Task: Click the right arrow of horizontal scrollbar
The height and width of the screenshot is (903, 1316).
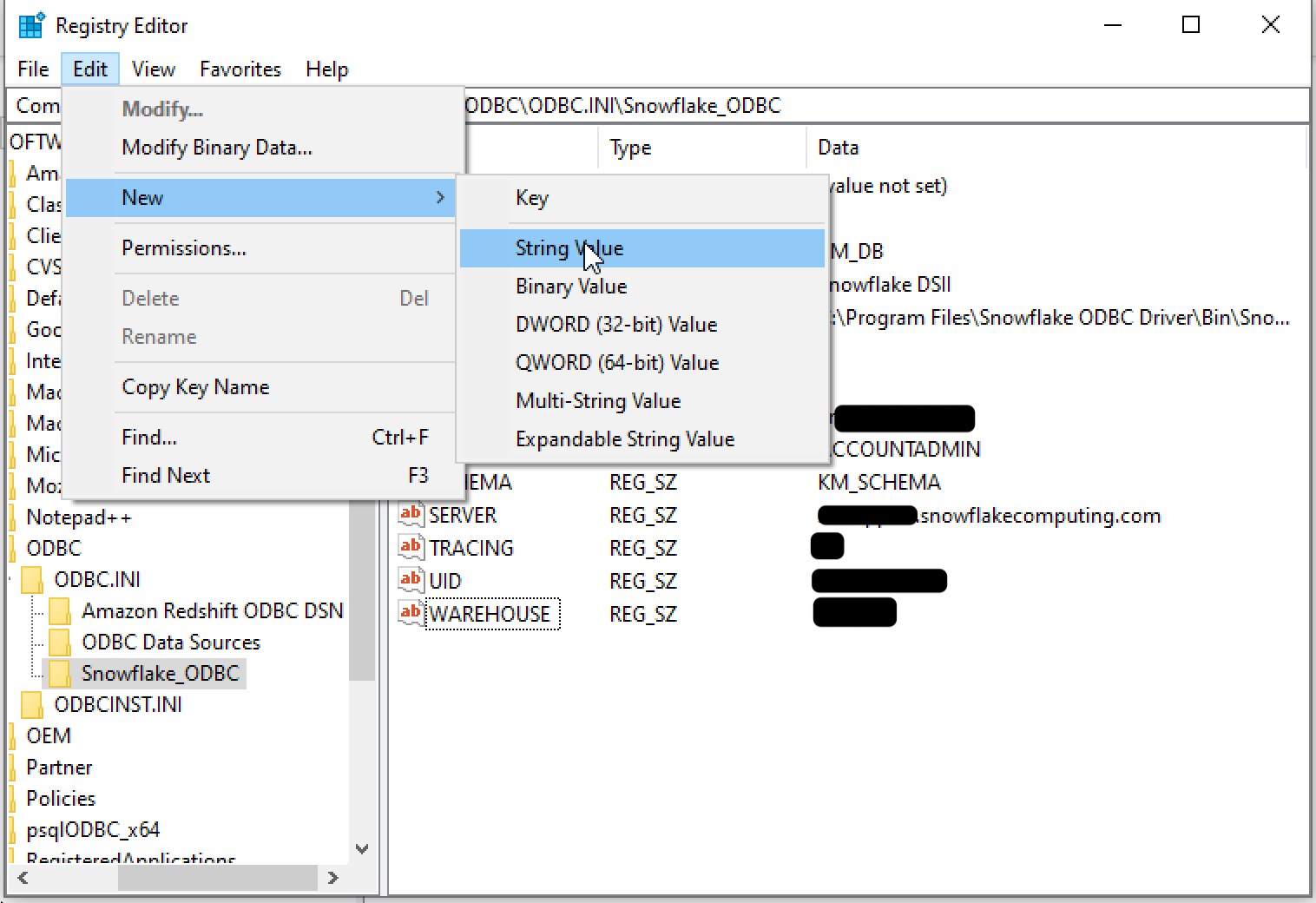Action: 334,879
